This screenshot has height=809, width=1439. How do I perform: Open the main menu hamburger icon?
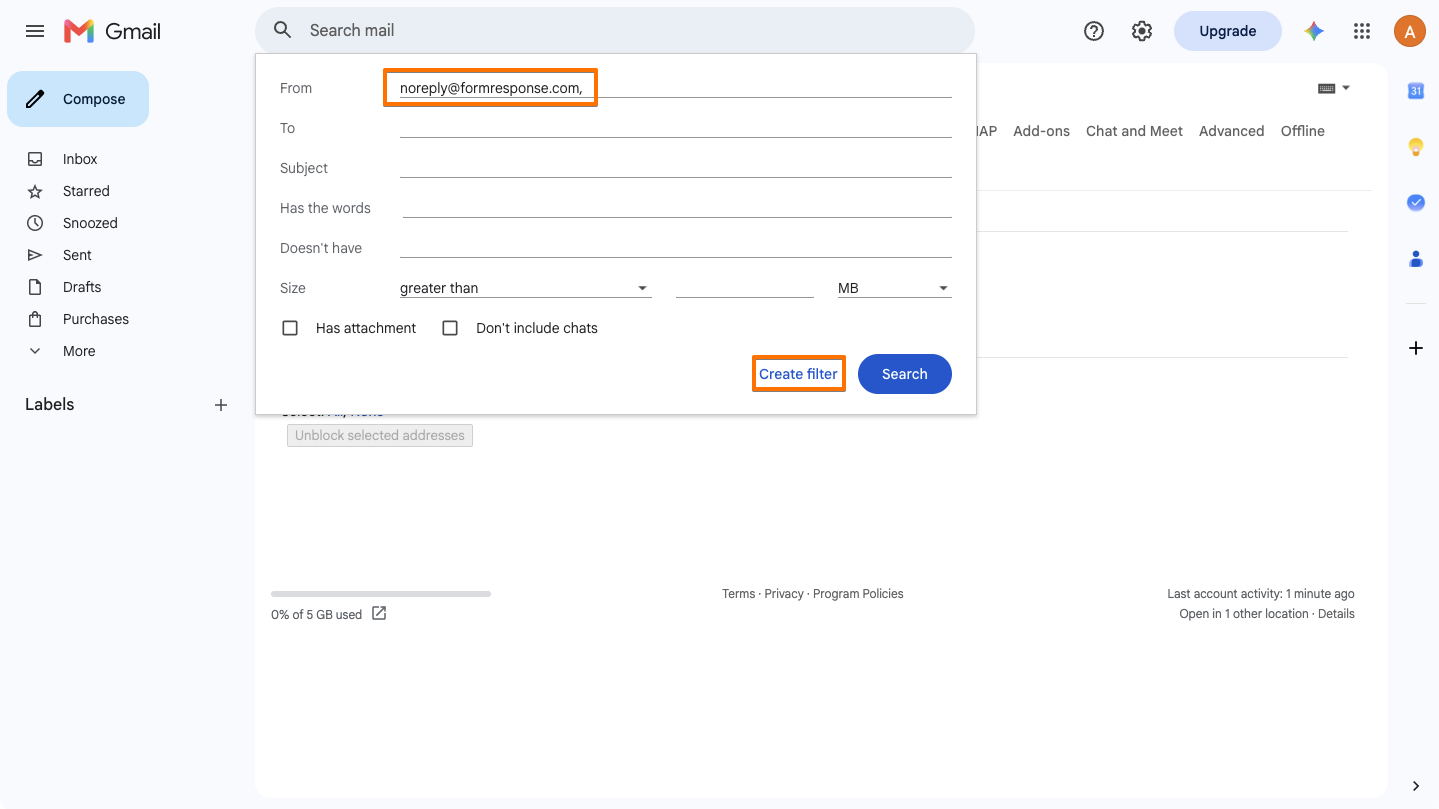(x=35, y=31)
